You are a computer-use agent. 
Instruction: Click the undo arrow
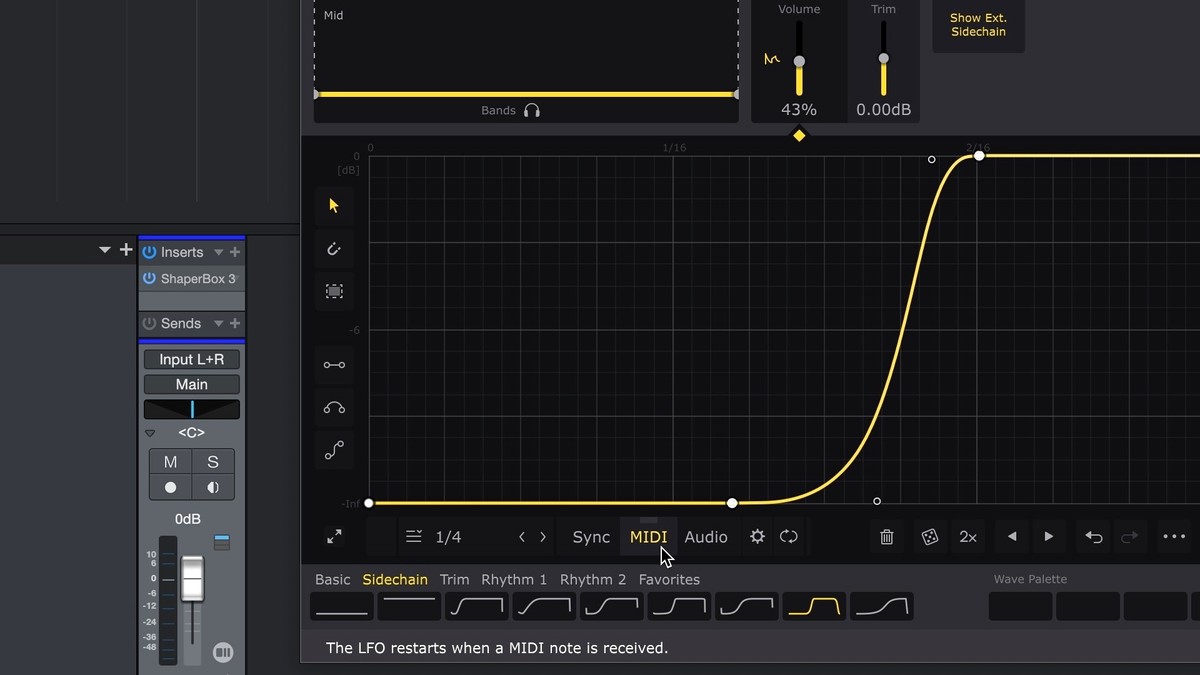[x=1094, y=537]
